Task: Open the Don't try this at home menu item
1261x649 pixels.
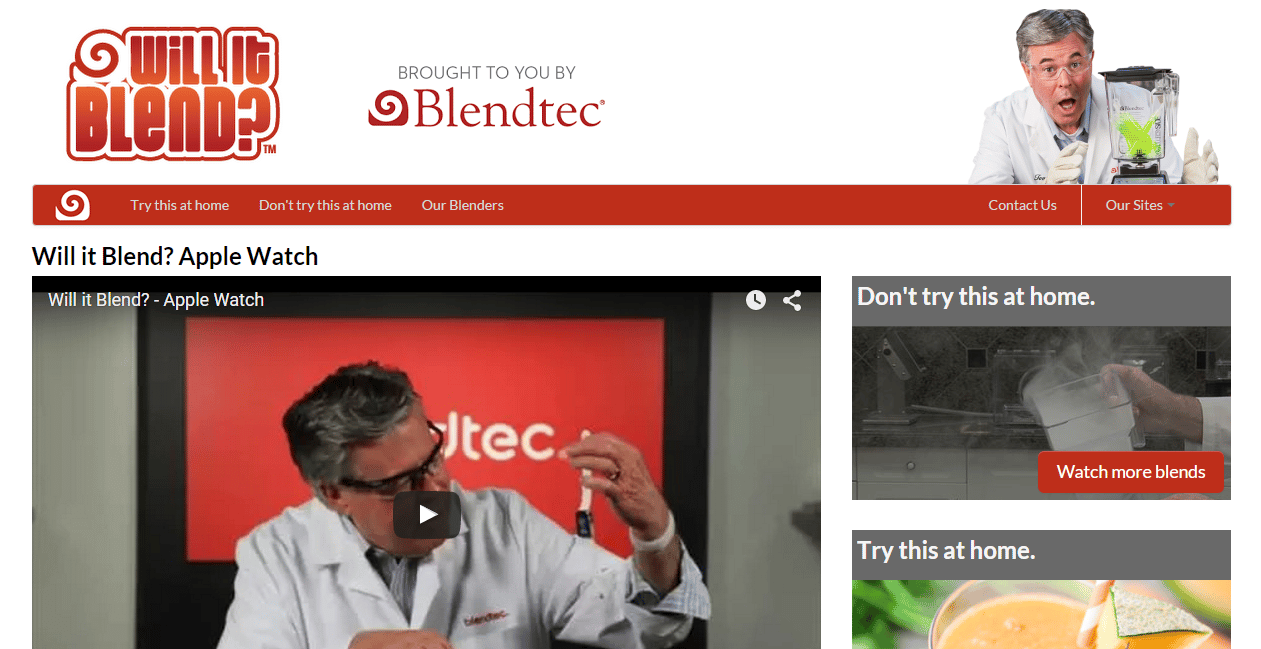Action: coord(325,205)
